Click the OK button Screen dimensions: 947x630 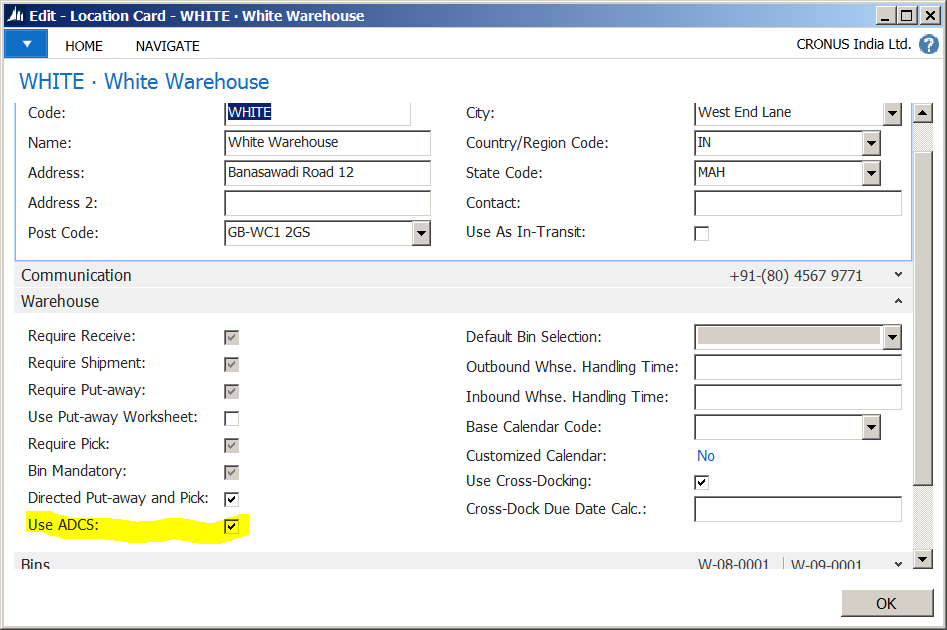pos(887,603)
